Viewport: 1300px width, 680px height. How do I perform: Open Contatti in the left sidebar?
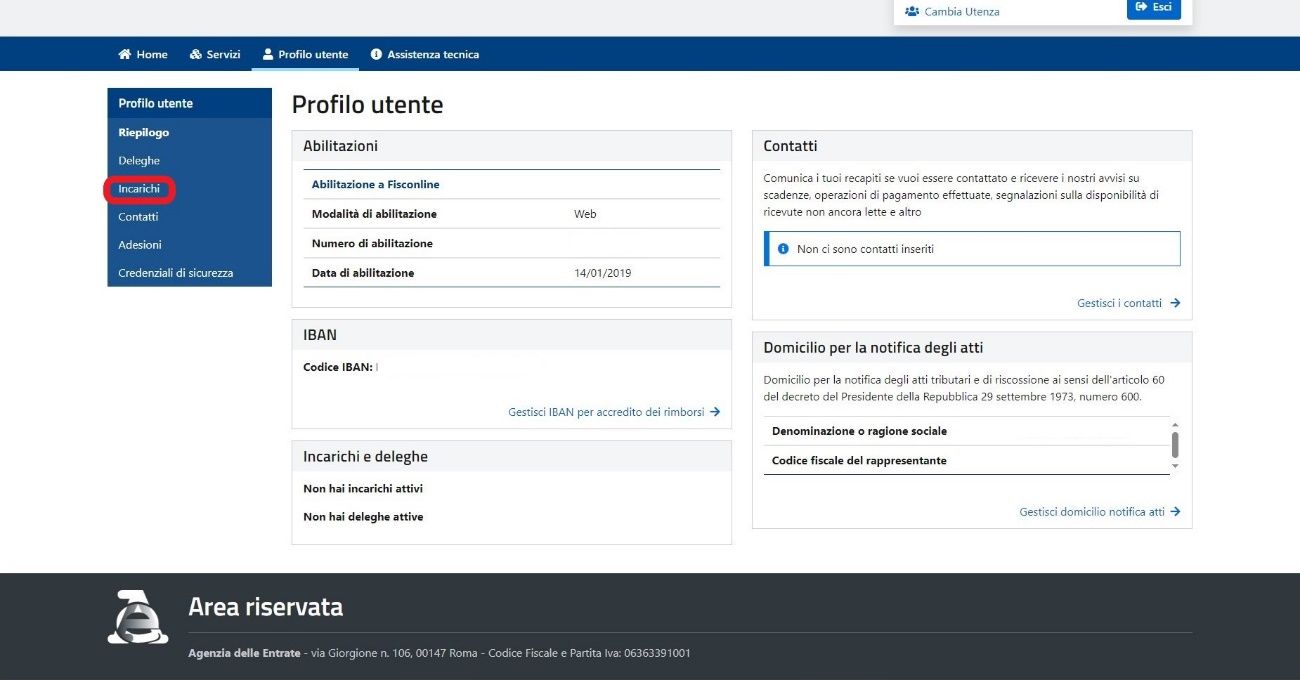click(138, 217)
